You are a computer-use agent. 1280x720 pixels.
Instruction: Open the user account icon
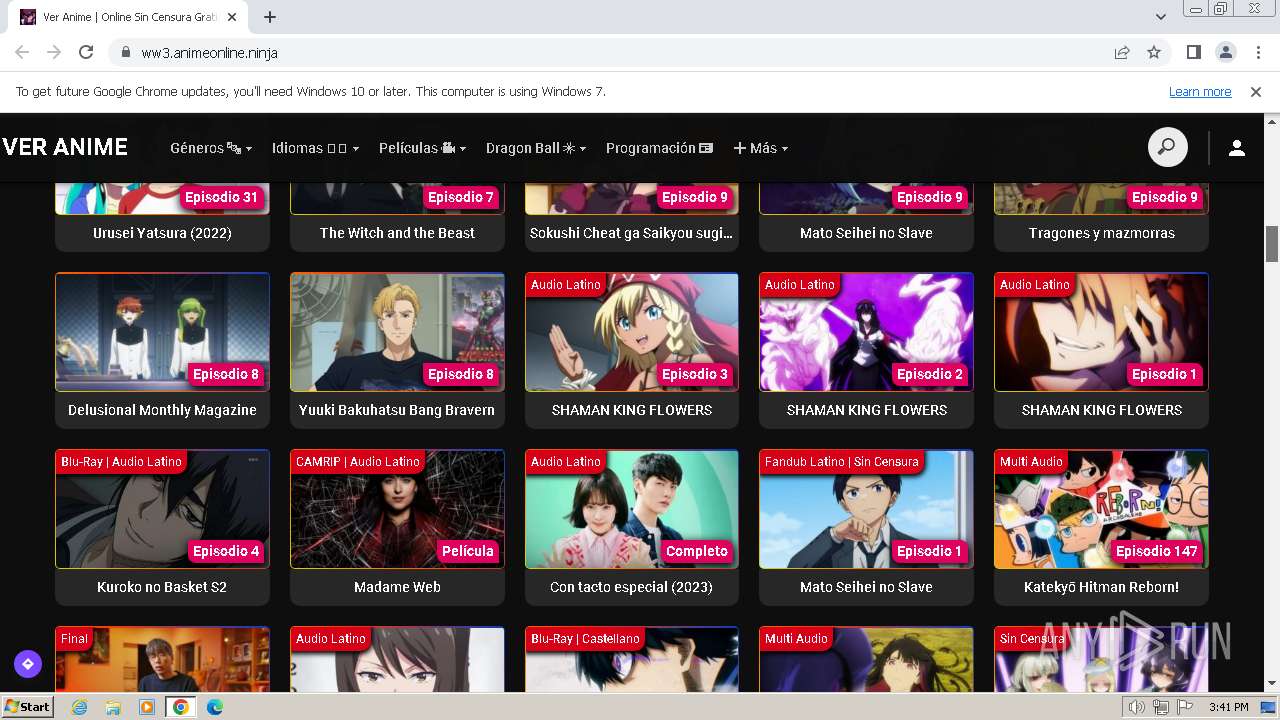click(x=1237, y=148)
